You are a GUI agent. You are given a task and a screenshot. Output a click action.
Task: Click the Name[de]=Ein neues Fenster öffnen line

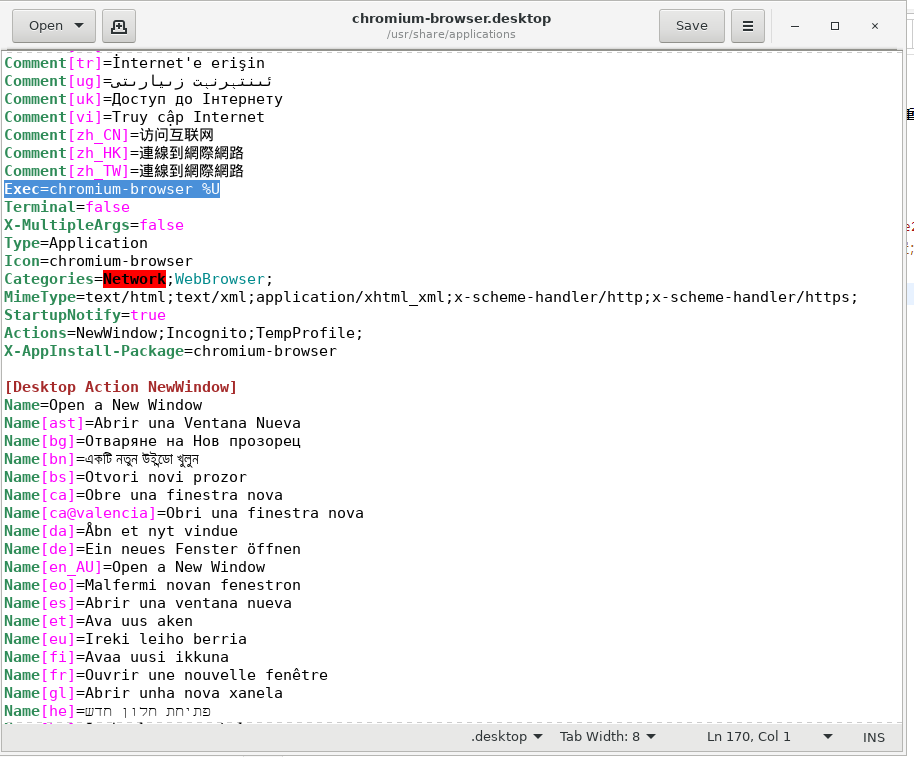coord(152,550)
